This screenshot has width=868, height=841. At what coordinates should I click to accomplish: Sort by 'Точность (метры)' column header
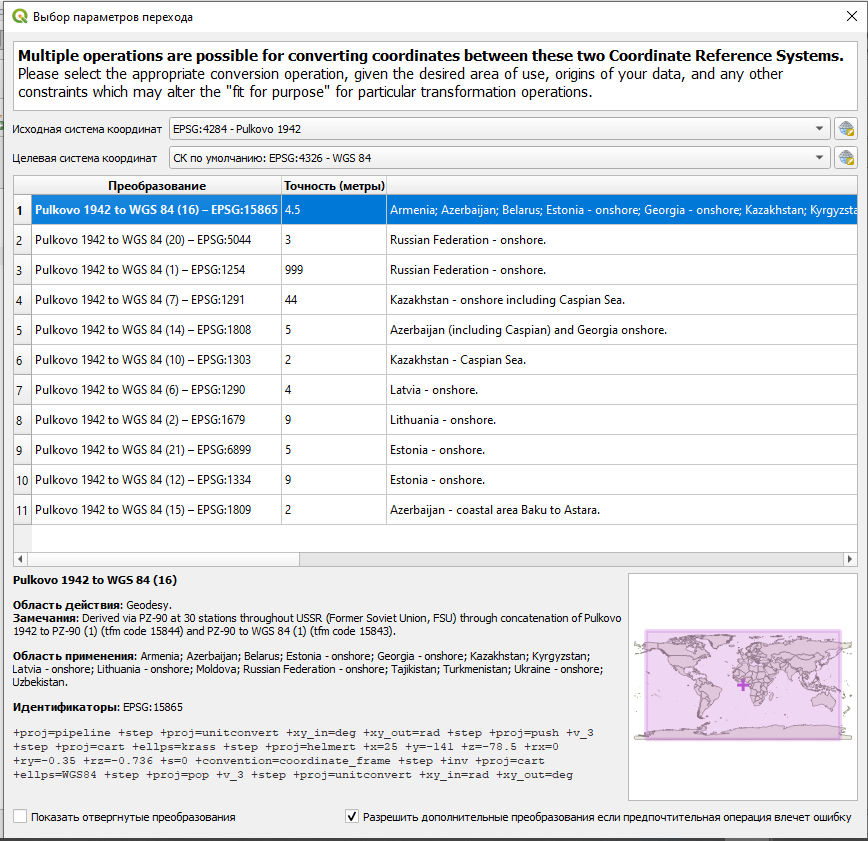333,186
